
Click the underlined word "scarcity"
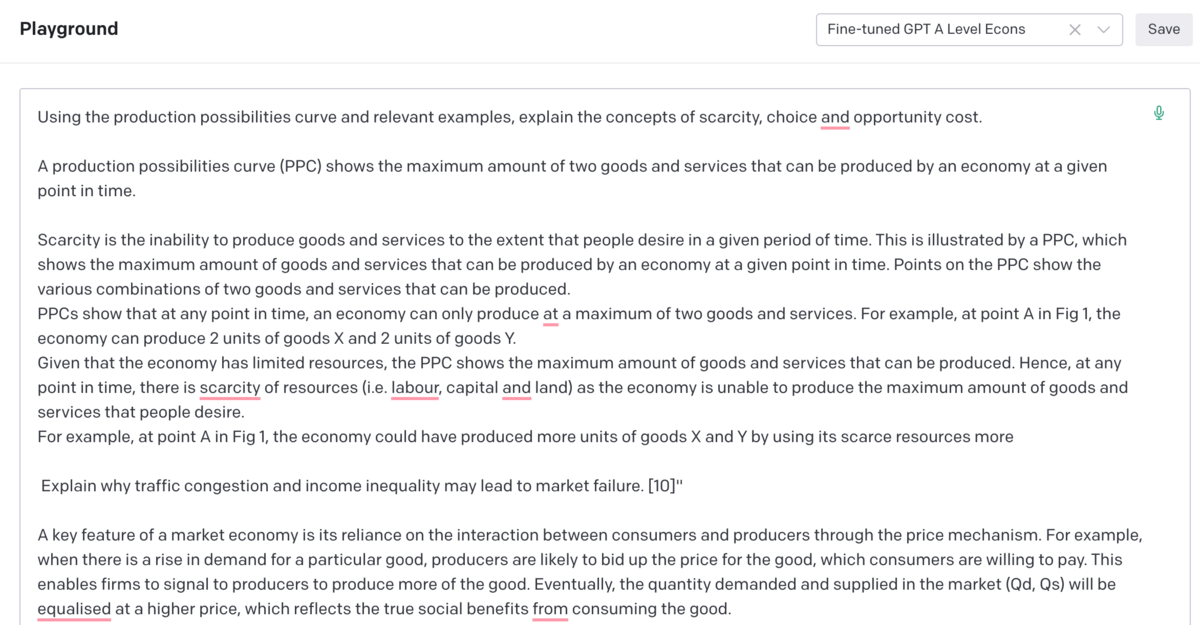point(230,388)
